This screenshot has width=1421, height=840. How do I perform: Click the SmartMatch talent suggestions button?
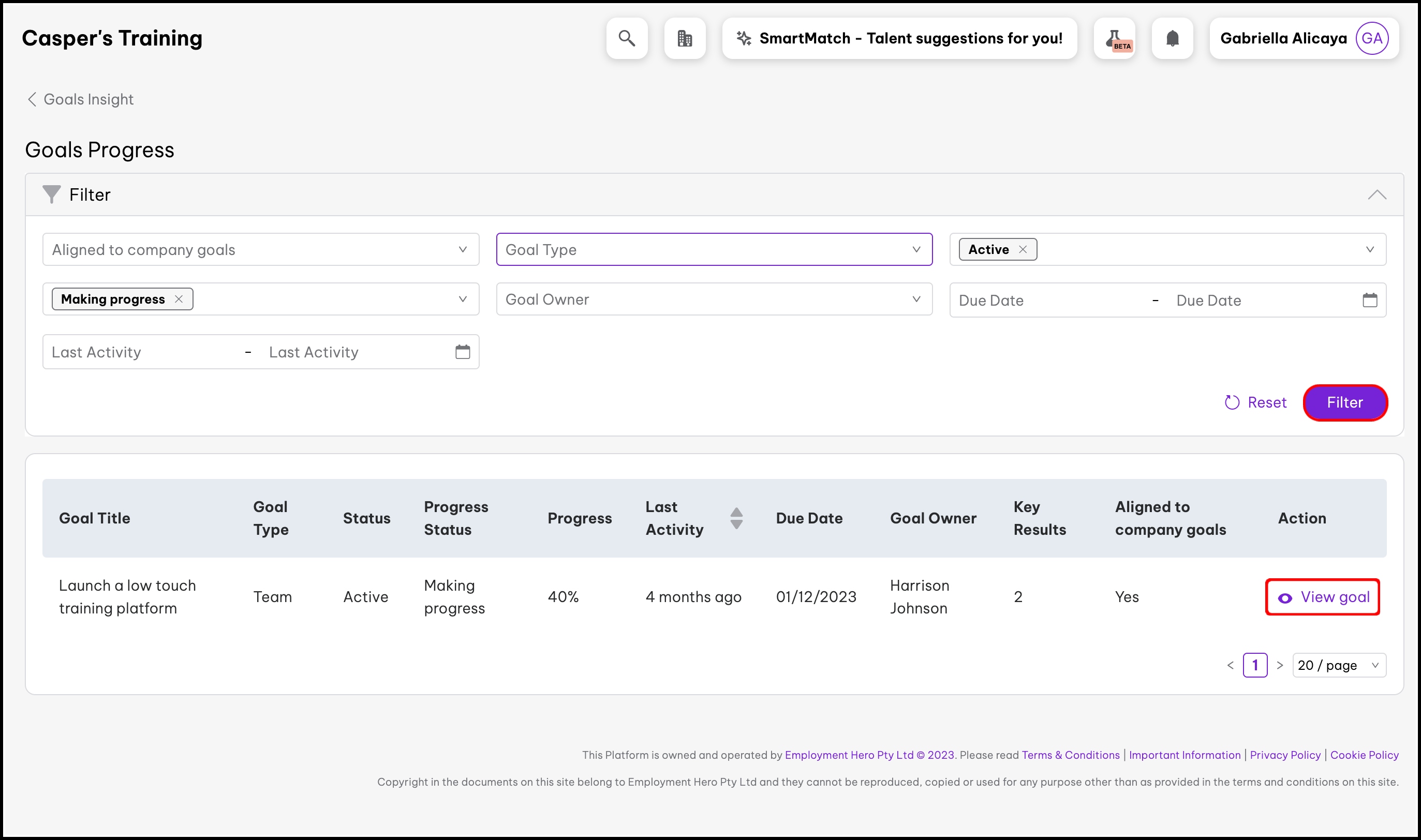coord(899,38)
